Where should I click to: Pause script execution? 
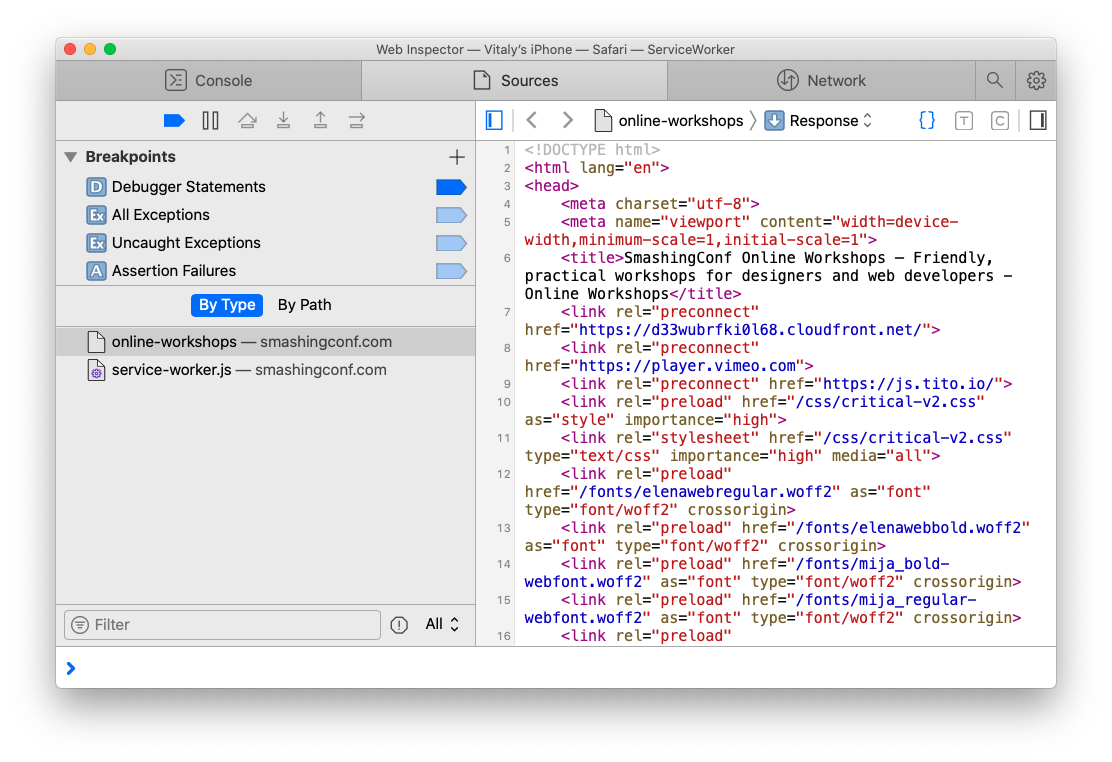(211, 121)
